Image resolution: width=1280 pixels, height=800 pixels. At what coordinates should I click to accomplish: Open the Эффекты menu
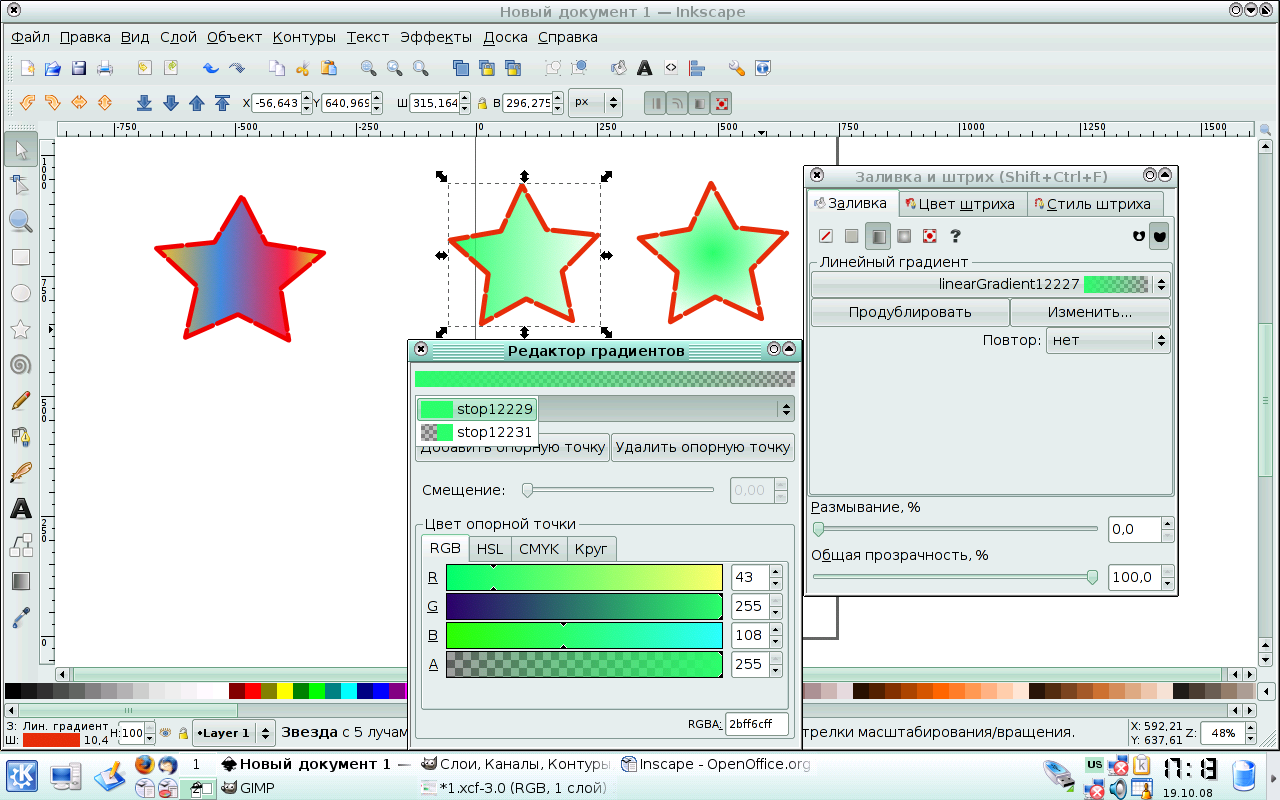click(x=435, y=37)
